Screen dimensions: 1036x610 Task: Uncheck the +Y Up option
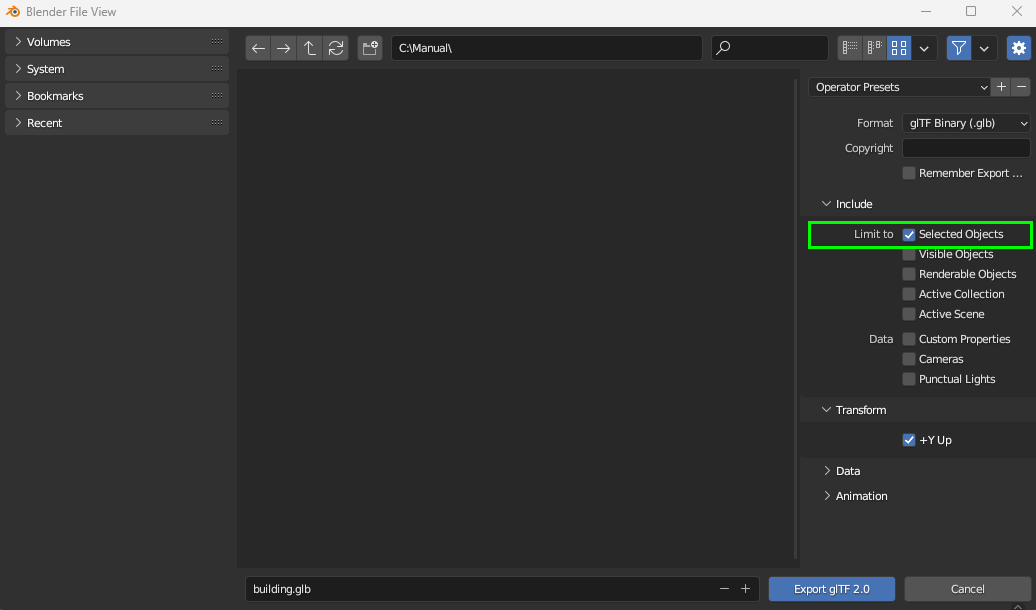click(x=909, y=440)
